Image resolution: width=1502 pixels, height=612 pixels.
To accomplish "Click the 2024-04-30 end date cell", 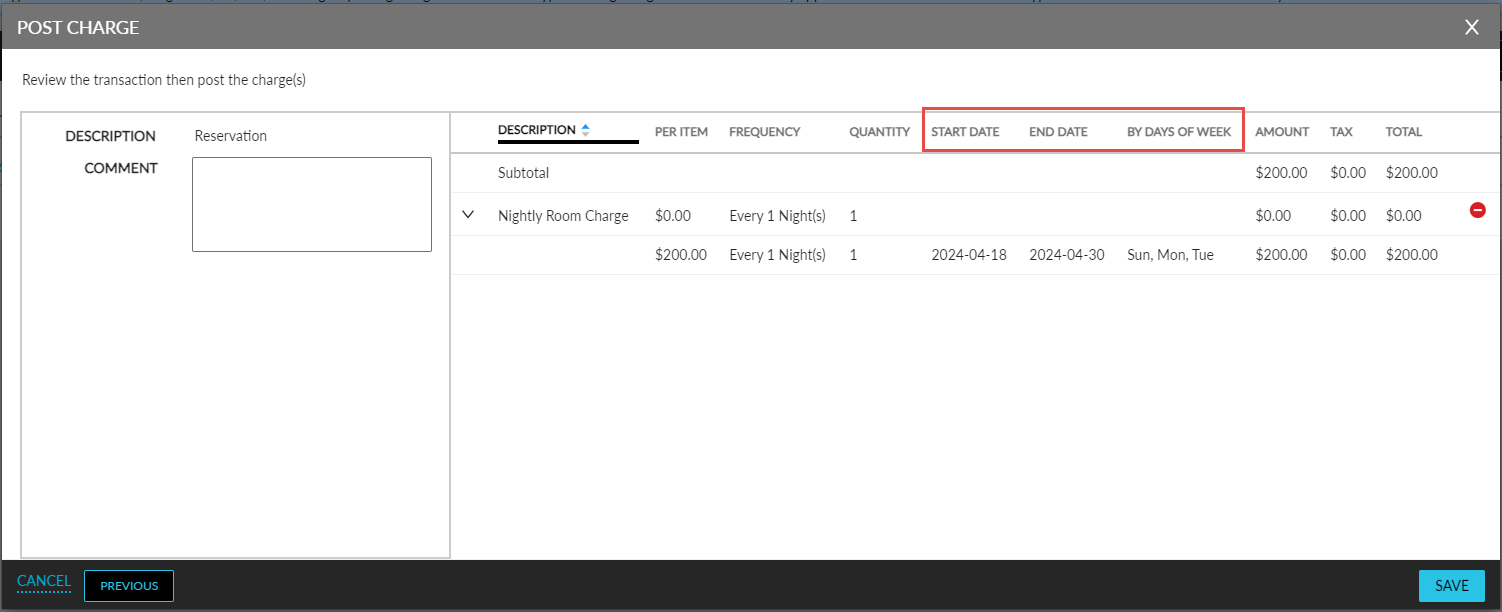I will pos(1067,255).
